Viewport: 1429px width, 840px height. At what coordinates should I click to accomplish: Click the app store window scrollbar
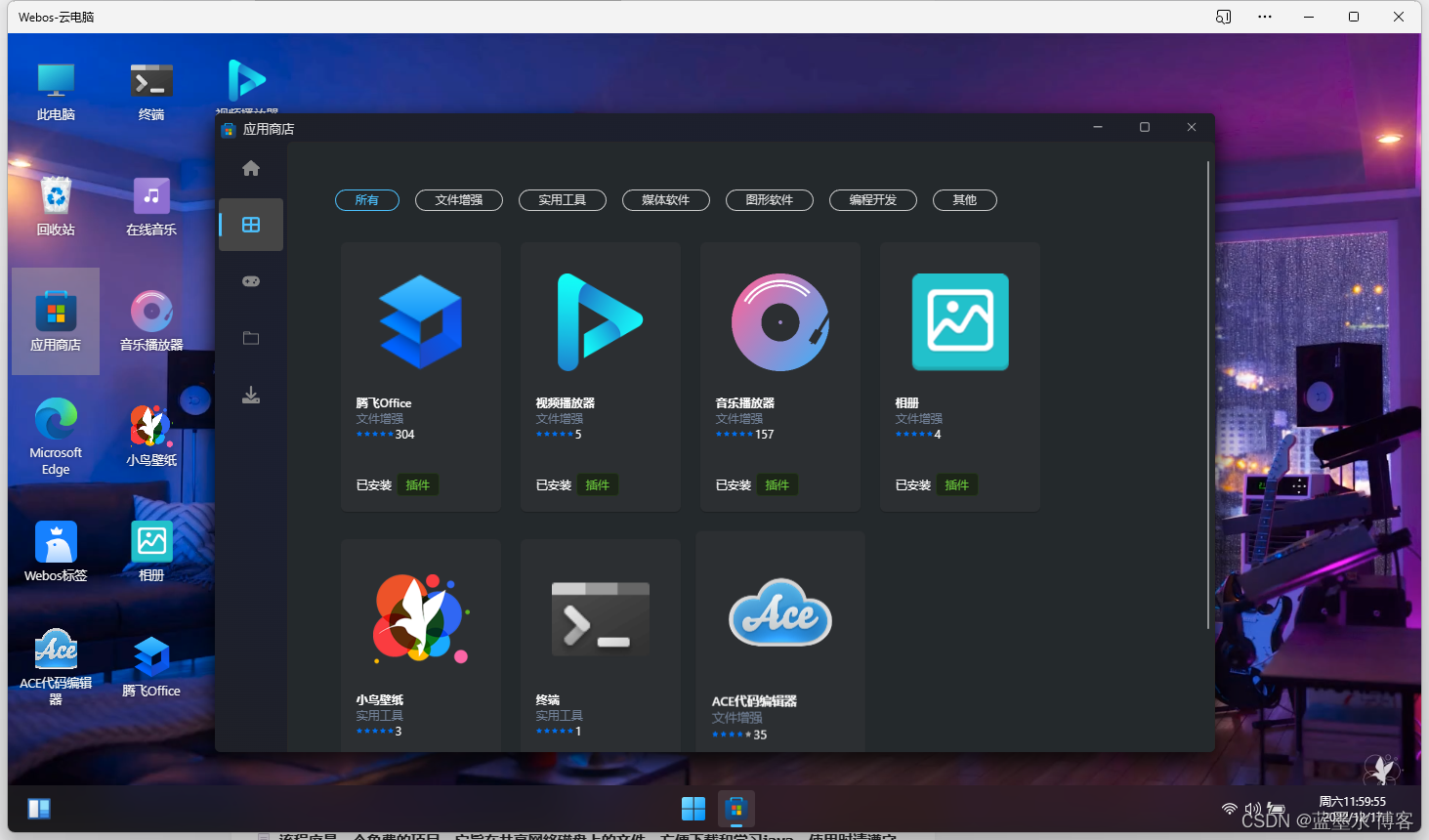[1208, 396]
